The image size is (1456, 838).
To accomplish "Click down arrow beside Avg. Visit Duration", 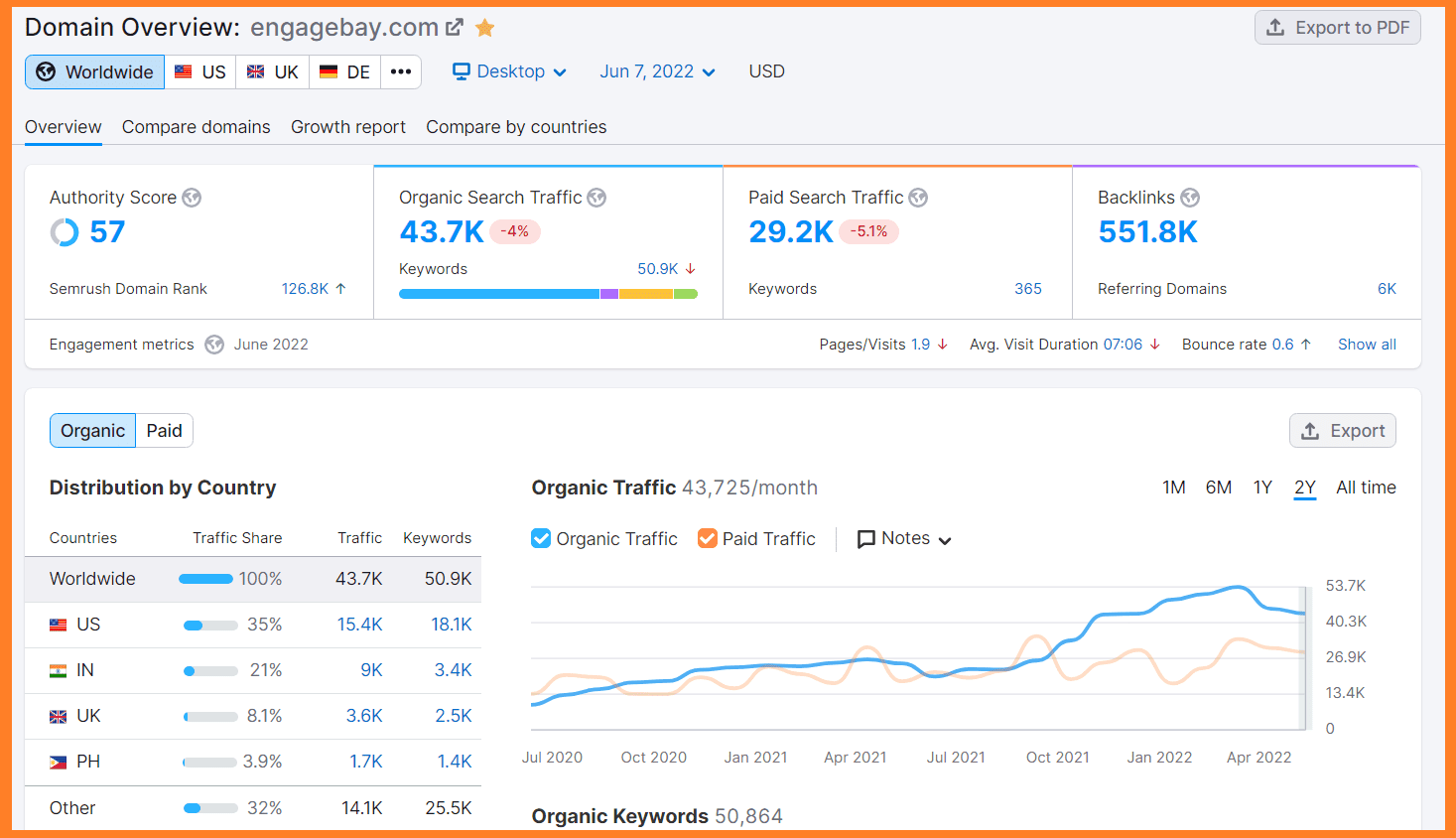I will [x=1155, y=345].
